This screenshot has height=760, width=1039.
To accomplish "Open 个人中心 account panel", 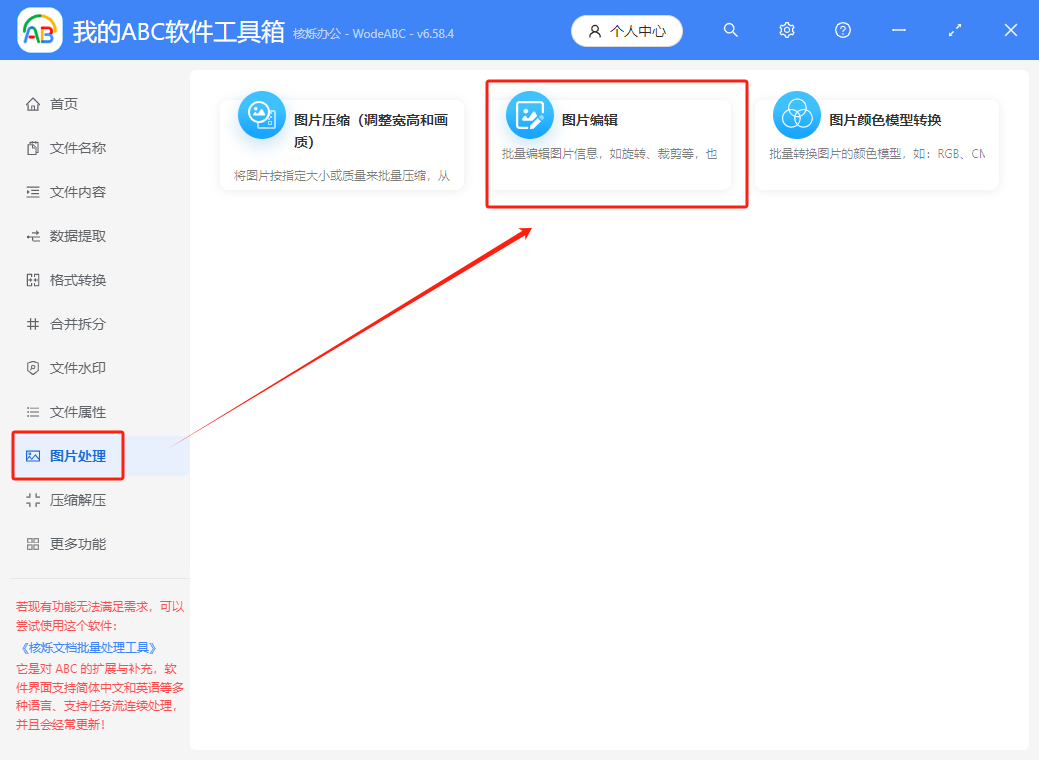I will 627,30.
